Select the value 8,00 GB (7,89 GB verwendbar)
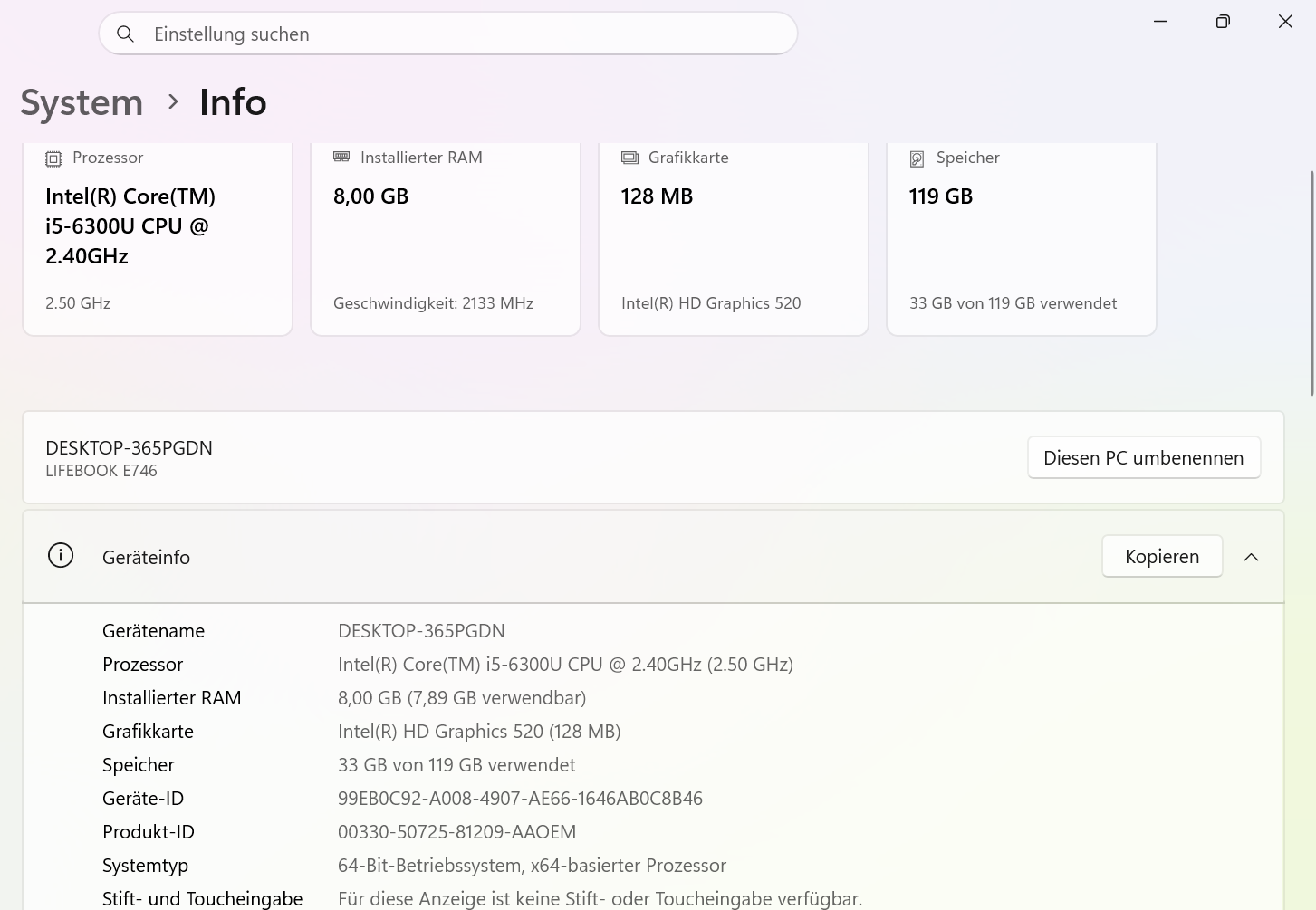 (x=462, y=698)
